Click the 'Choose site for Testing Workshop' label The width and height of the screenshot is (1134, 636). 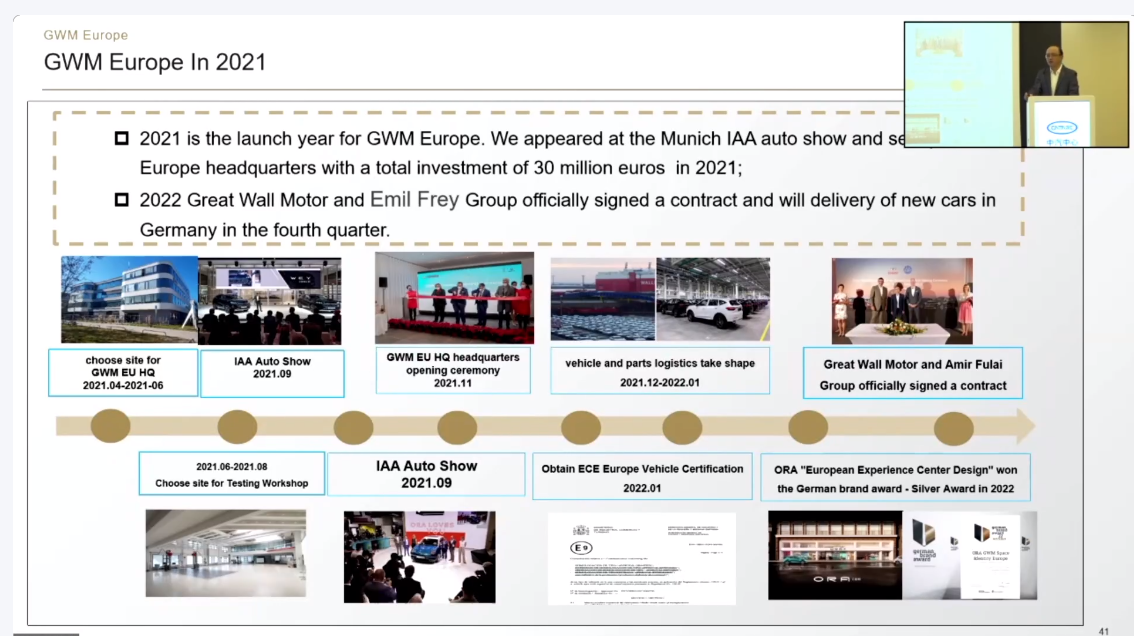pyautogui.click(x=231, y=474)
